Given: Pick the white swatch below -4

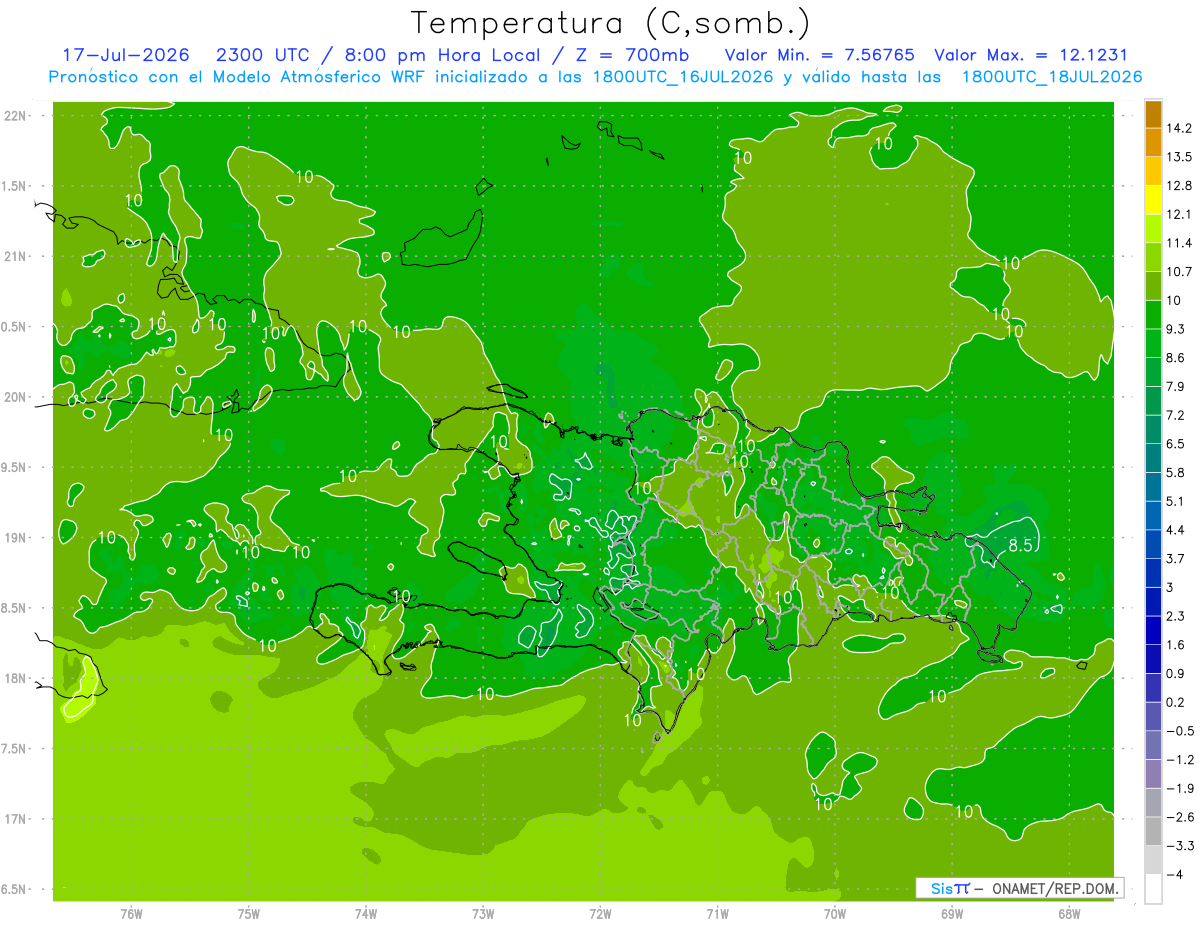Looking at the screenshot, I should tap(1153, 889).
